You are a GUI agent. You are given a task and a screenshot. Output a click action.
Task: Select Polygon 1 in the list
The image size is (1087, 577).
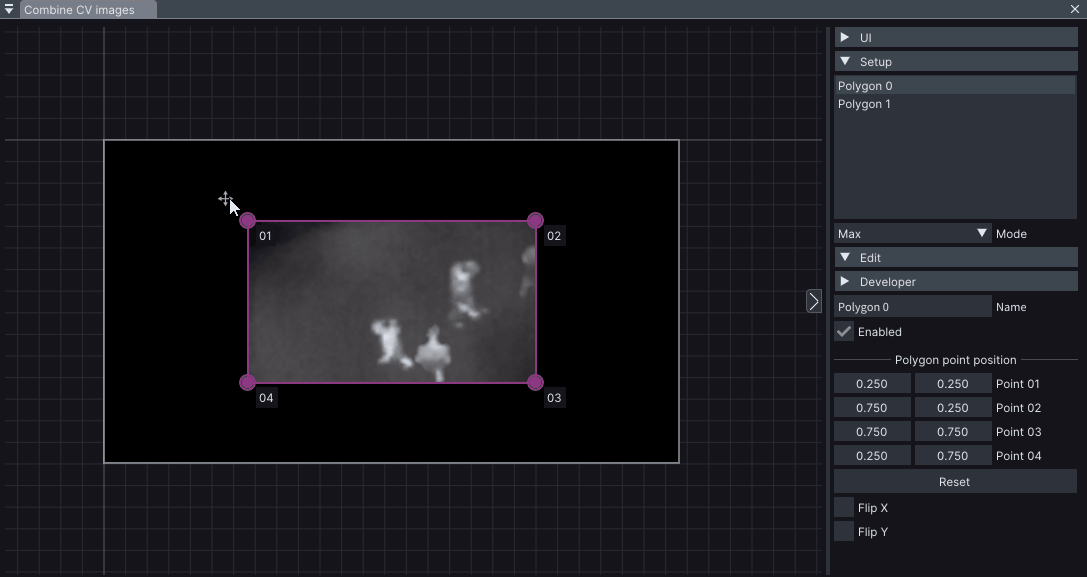click(954, 104)
